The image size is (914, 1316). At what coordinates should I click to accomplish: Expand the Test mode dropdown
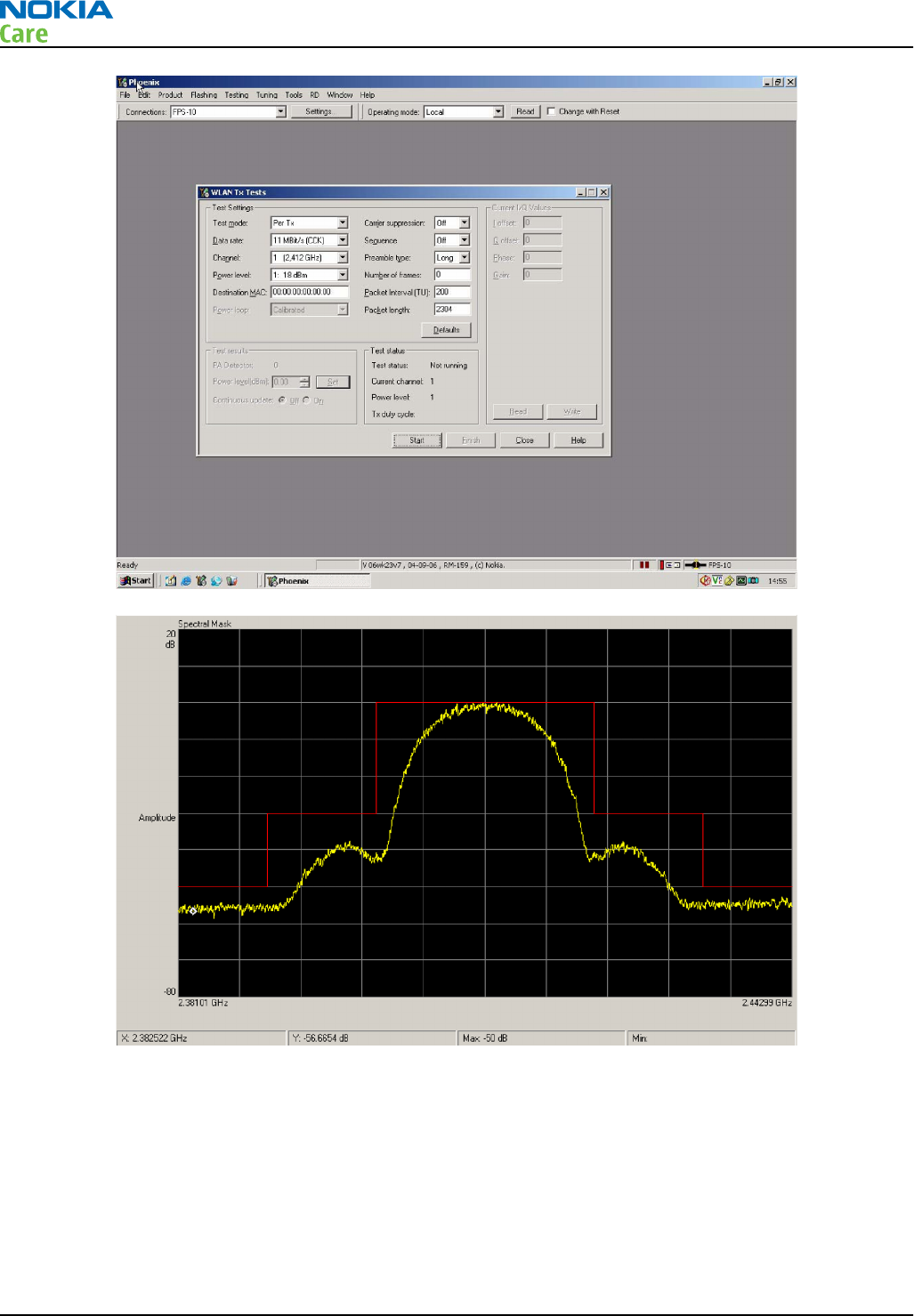click(x=343, y=223)
